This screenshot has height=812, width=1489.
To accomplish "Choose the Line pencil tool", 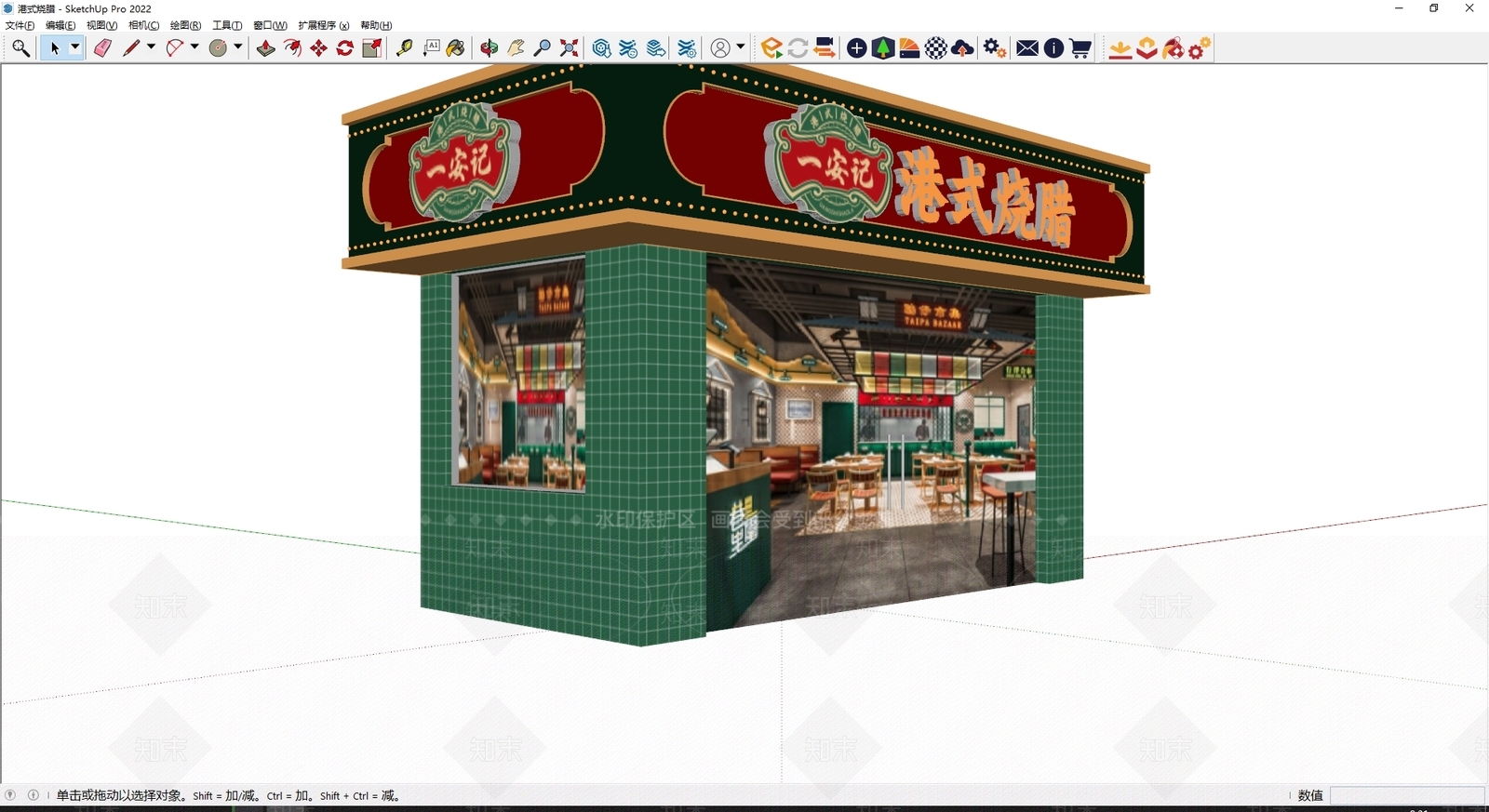I will (x=131, y=48).
